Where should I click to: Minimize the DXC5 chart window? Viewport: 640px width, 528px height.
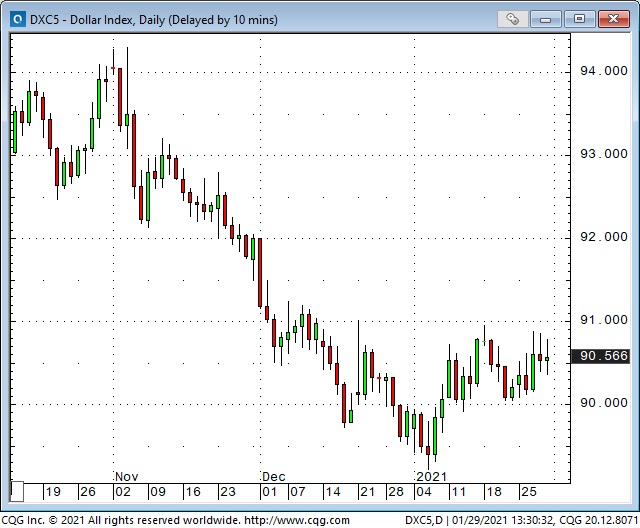[546, 19]
